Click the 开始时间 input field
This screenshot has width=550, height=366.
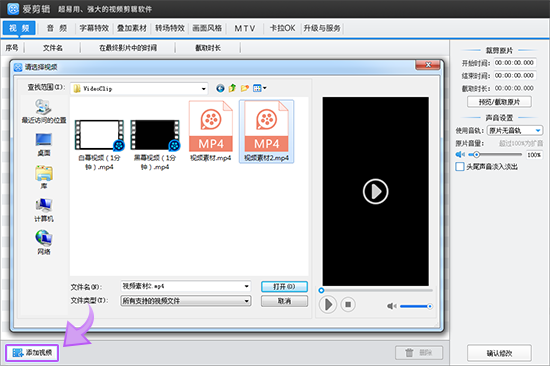515,63
